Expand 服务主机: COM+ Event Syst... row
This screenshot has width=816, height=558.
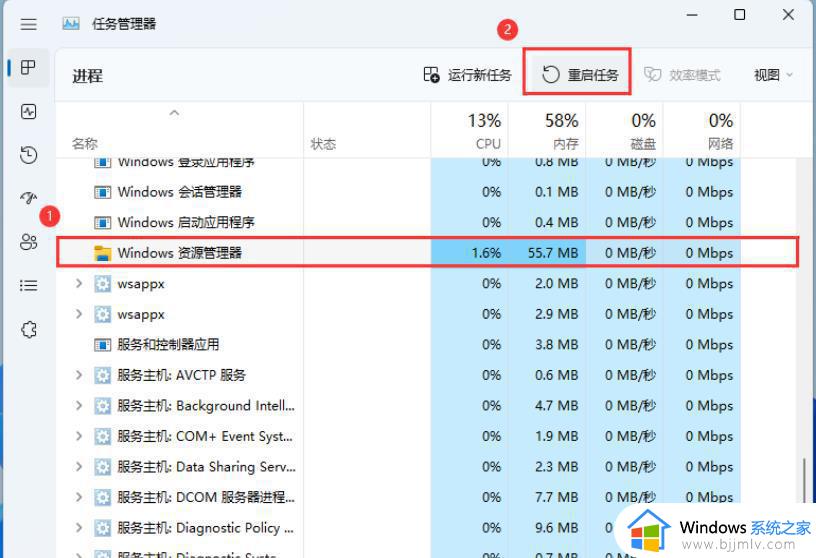[x=79, y=436]
